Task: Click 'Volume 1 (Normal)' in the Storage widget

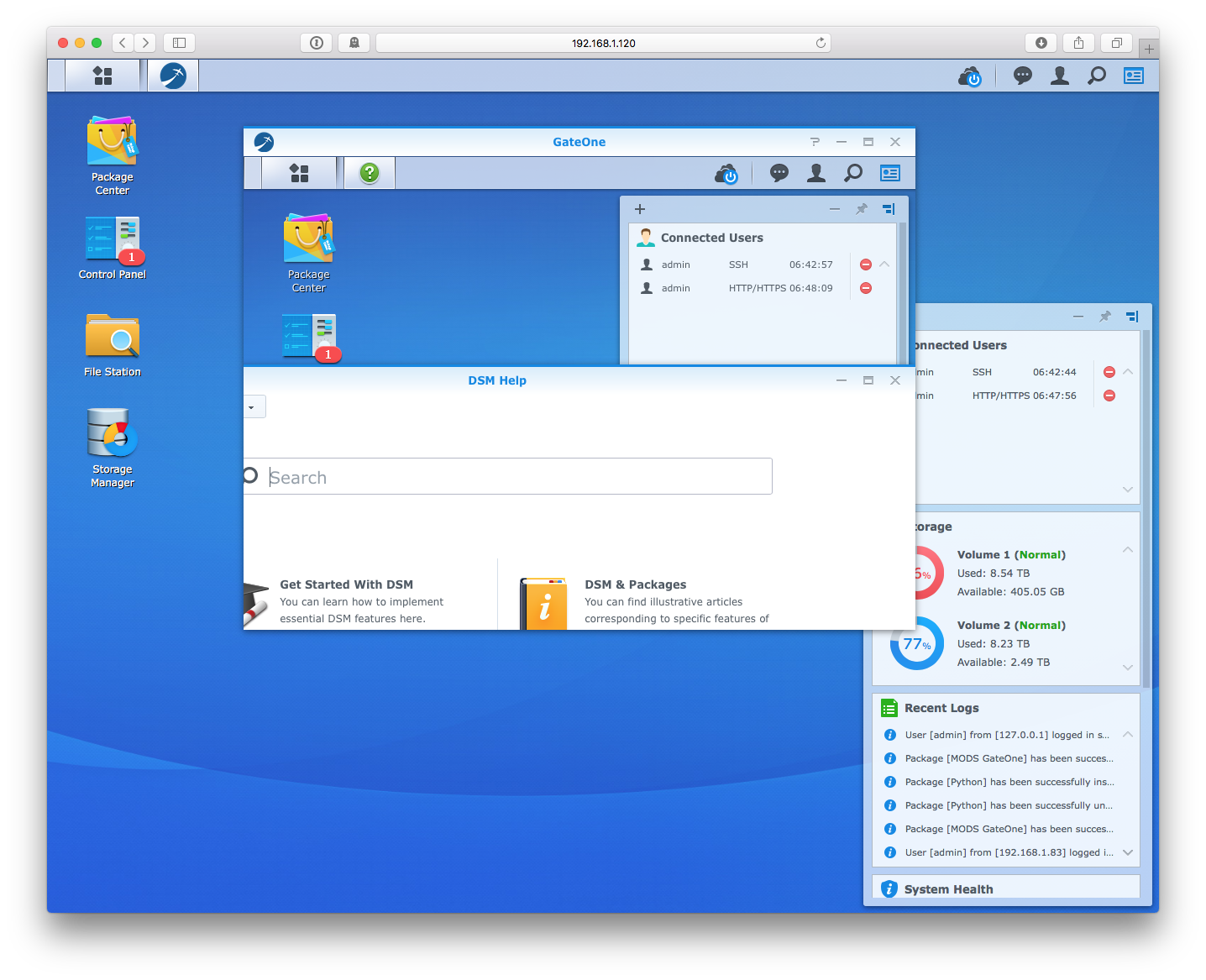Action: 1011,555
